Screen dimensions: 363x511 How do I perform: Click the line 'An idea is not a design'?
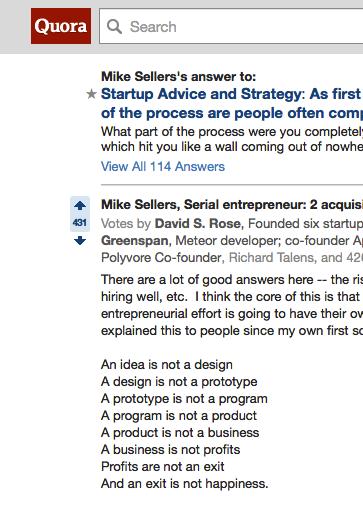pos(167,364)
